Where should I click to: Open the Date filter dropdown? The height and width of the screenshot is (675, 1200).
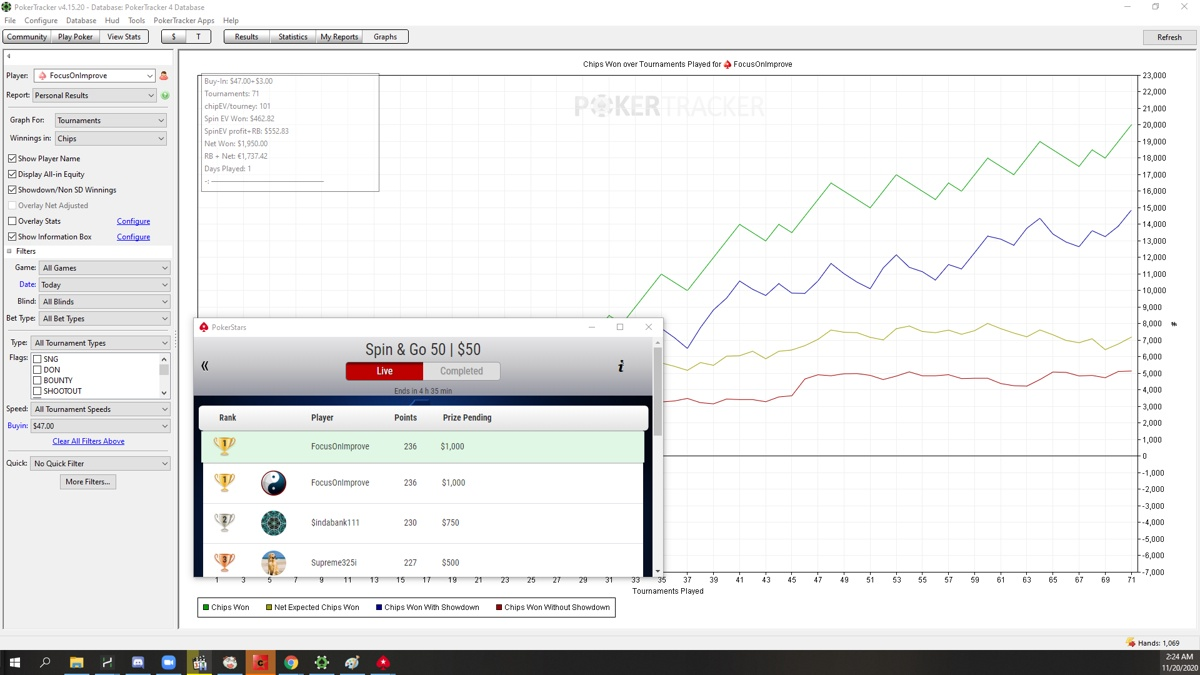105,285
